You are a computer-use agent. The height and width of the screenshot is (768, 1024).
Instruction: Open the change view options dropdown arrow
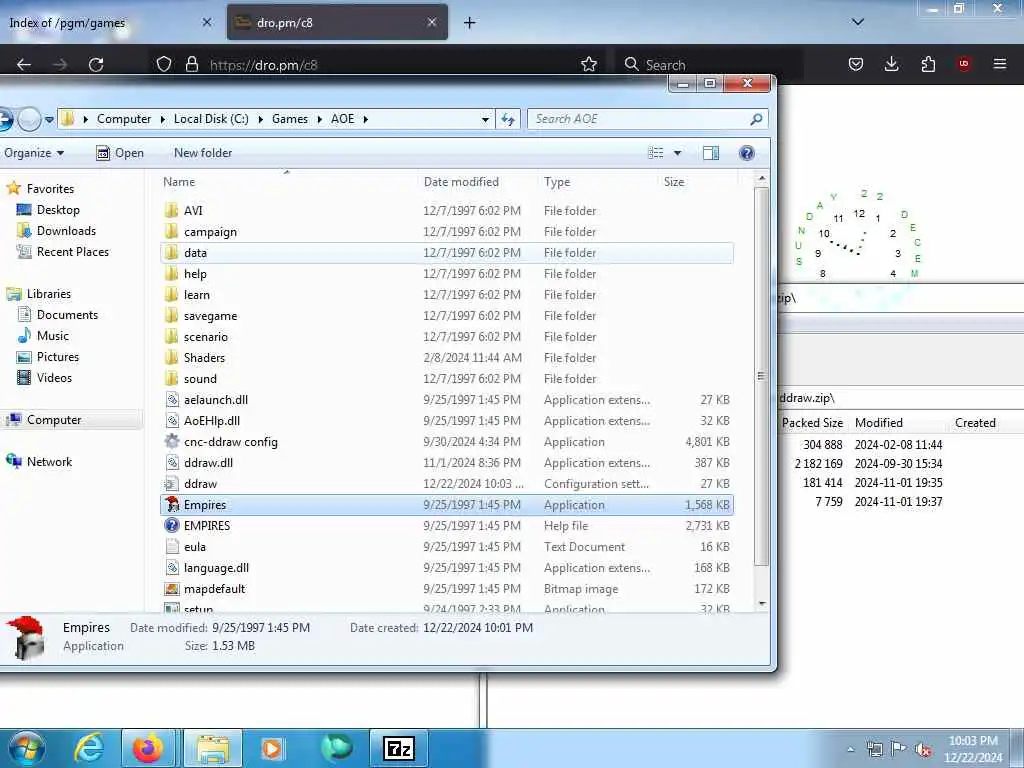point(677,153)
